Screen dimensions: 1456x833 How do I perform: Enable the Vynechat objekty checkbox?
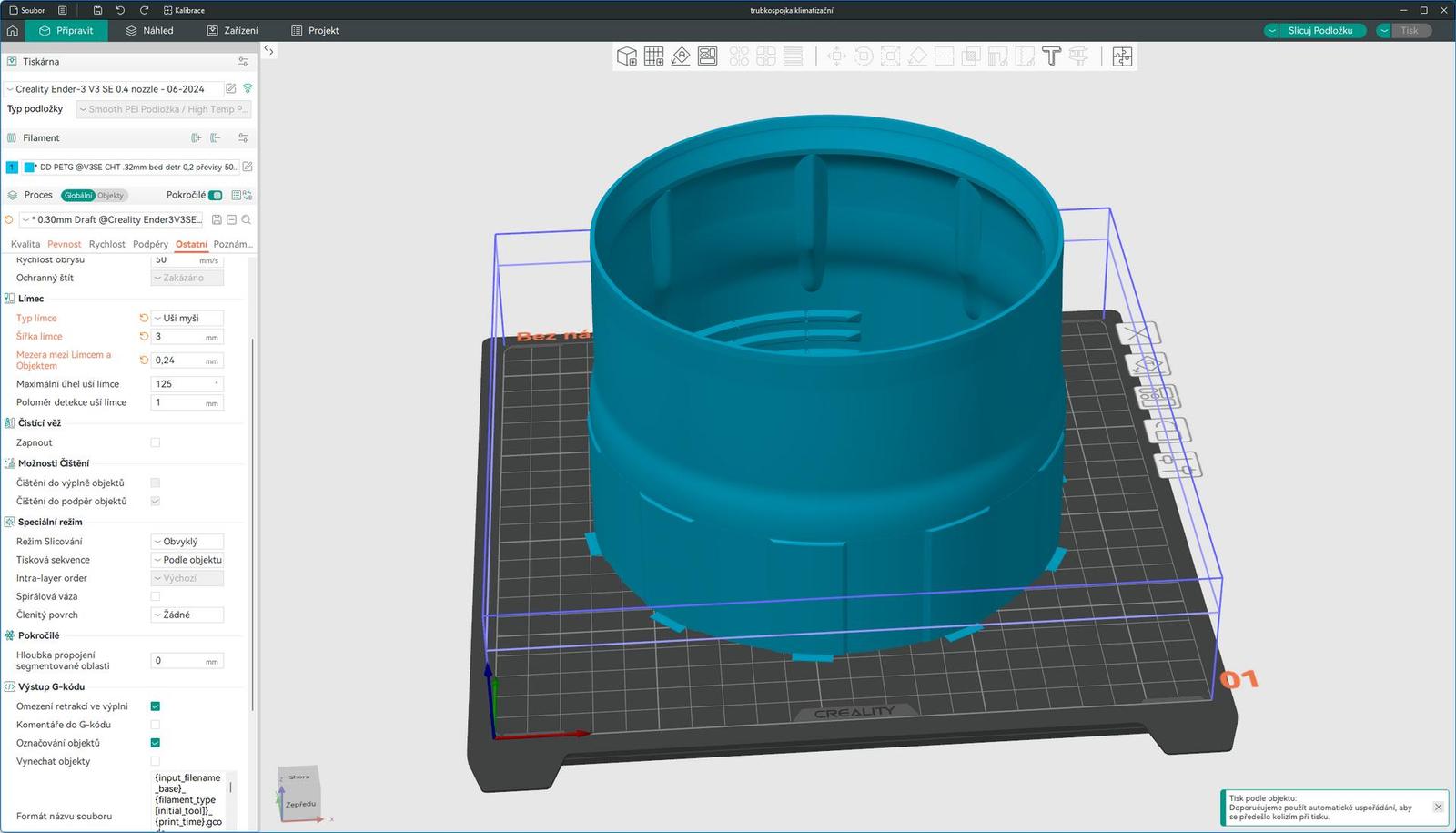point(155,761)
